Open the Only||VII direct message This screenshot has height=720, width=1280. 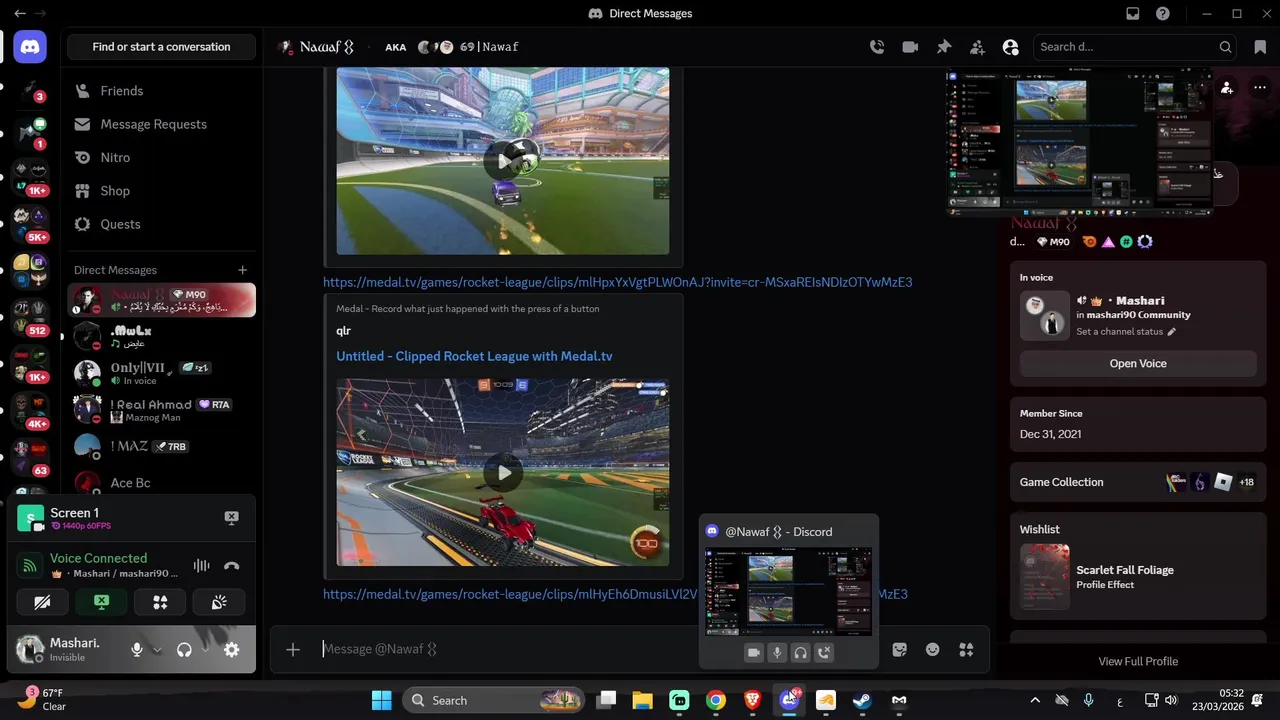161,373
